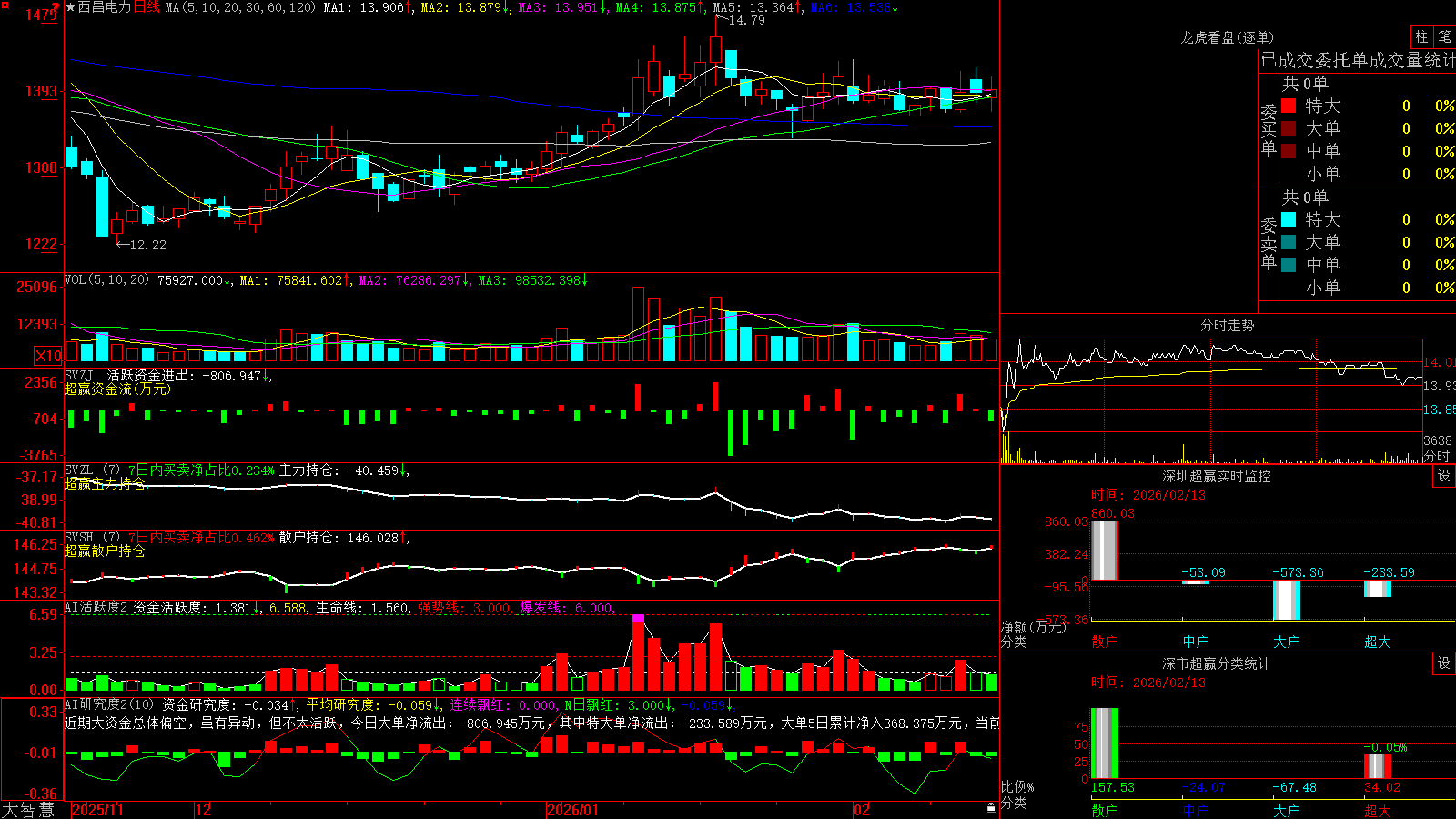This screenshot has width=1456, height=819.
Task: Click the 委买单 section label
Action: click(1269, 130)
